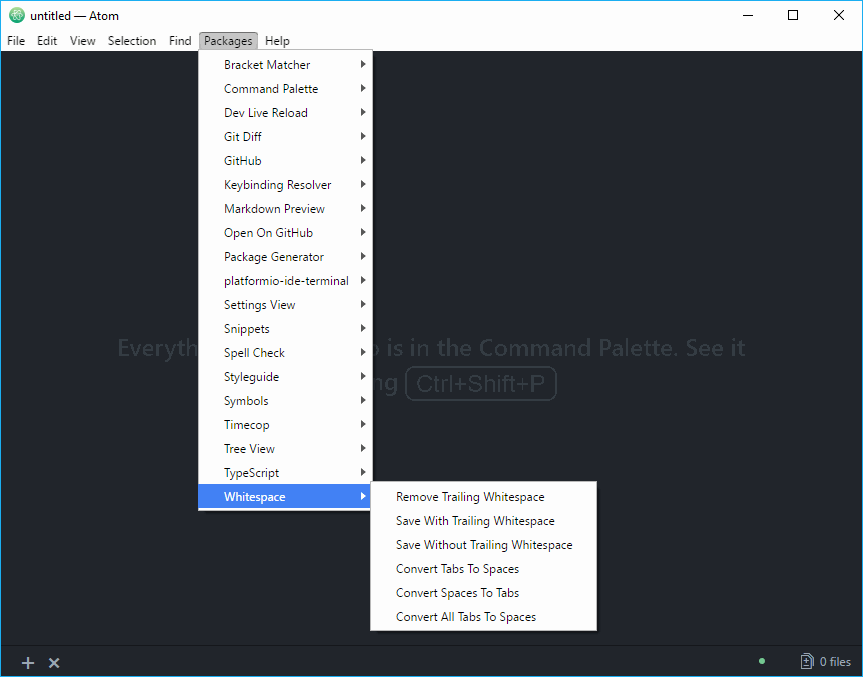Choose Convert All Tabs To Spaces

tap(466, 617)
